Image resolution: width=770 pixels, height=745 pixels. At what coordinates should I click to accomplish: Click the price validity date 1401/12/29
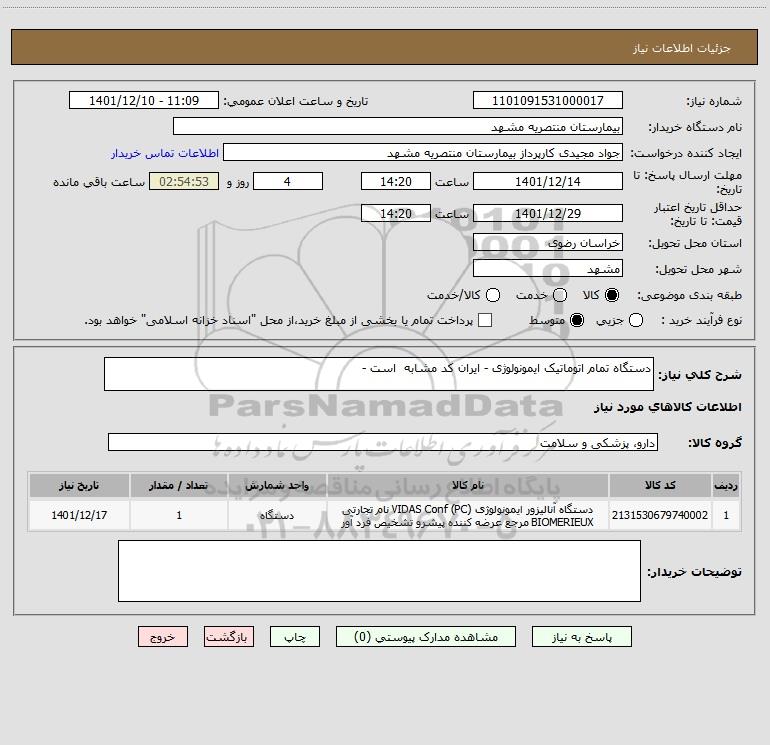point(548,213)
